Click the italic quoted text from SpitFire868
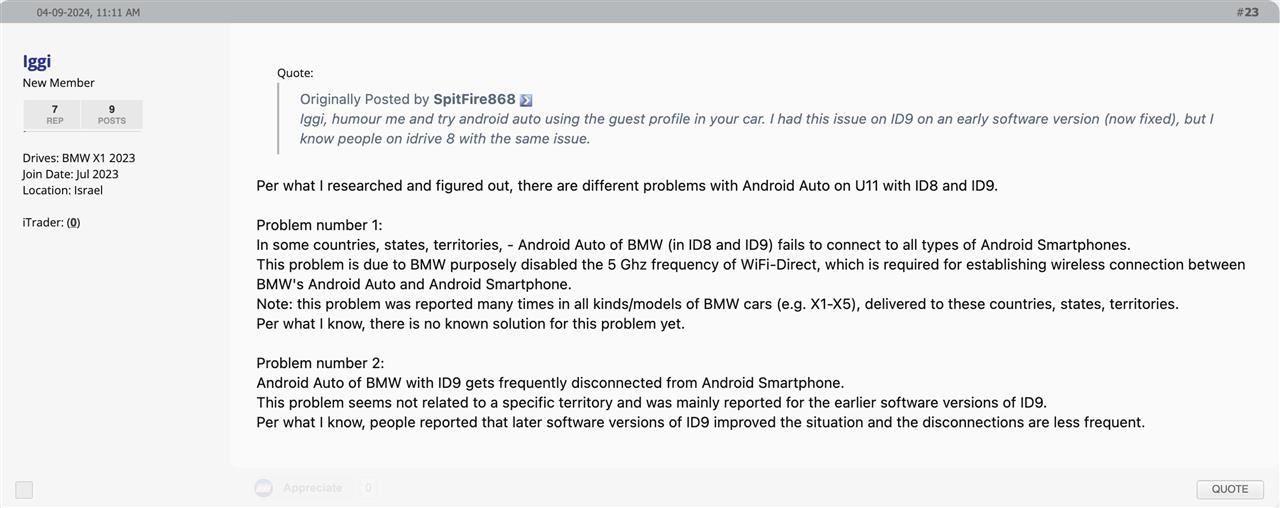1280x508 pixels. click(757, 128)
